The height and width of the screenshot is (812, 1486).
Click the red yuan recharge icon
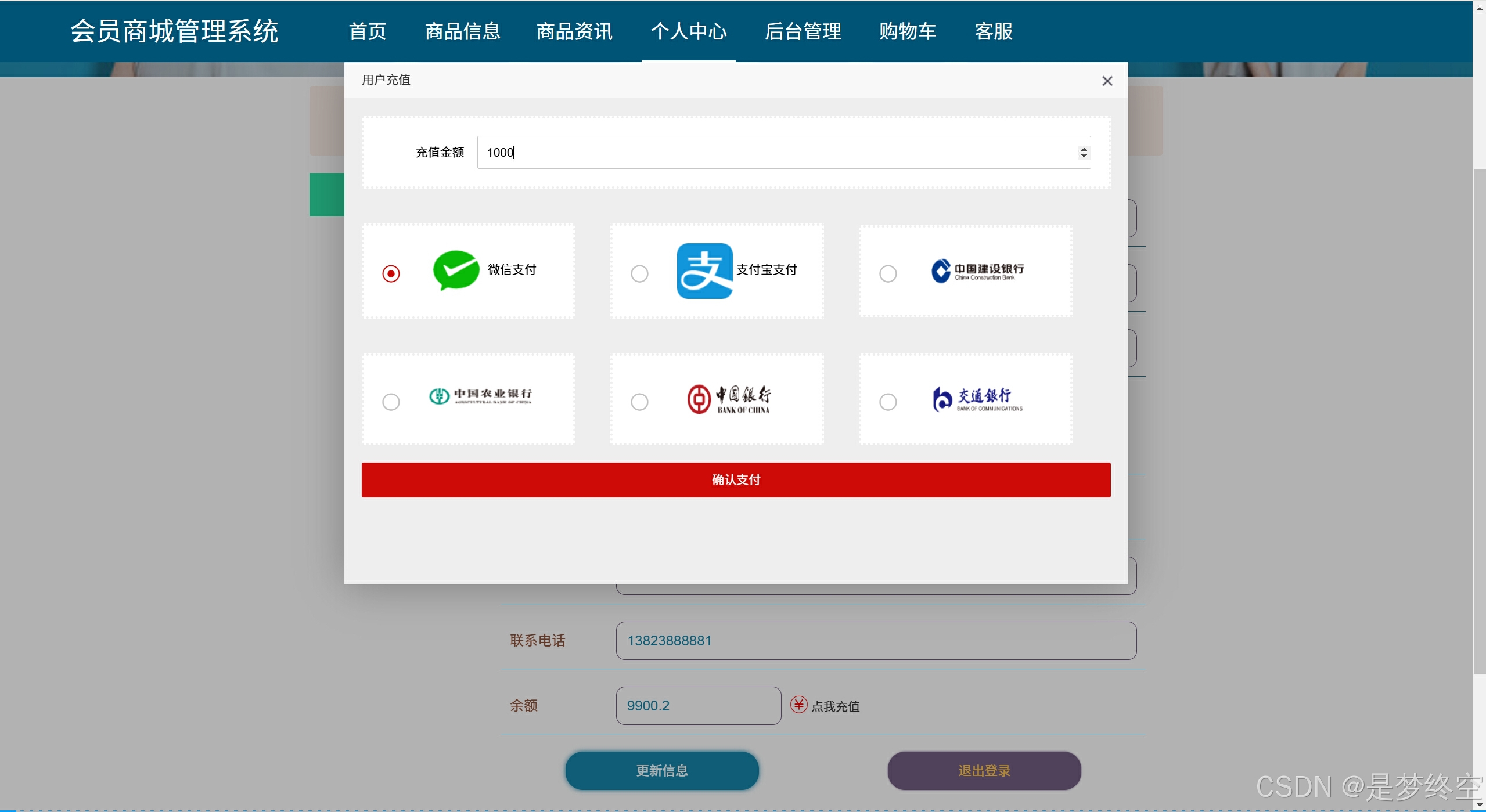tap(798, 705)
